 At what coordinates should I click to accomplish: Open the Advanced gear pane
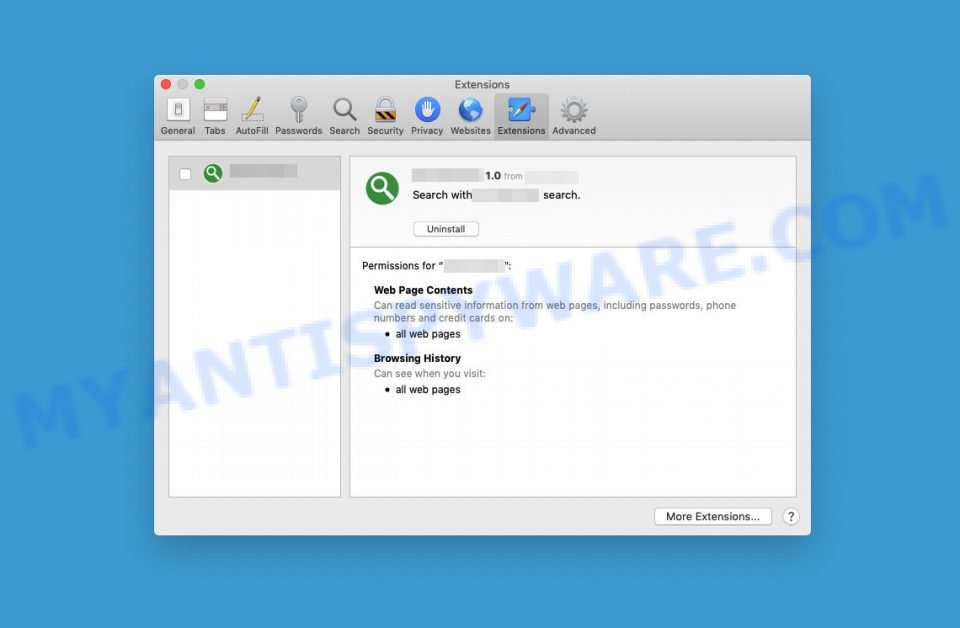pyautogui.click(x=574, y=116)
